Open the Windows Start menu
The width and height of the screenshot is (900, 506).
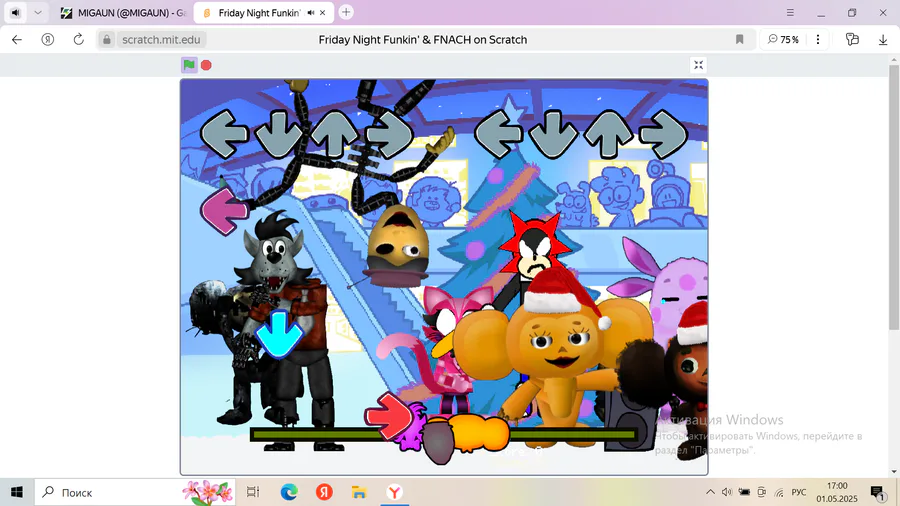[x=17, y=492]
